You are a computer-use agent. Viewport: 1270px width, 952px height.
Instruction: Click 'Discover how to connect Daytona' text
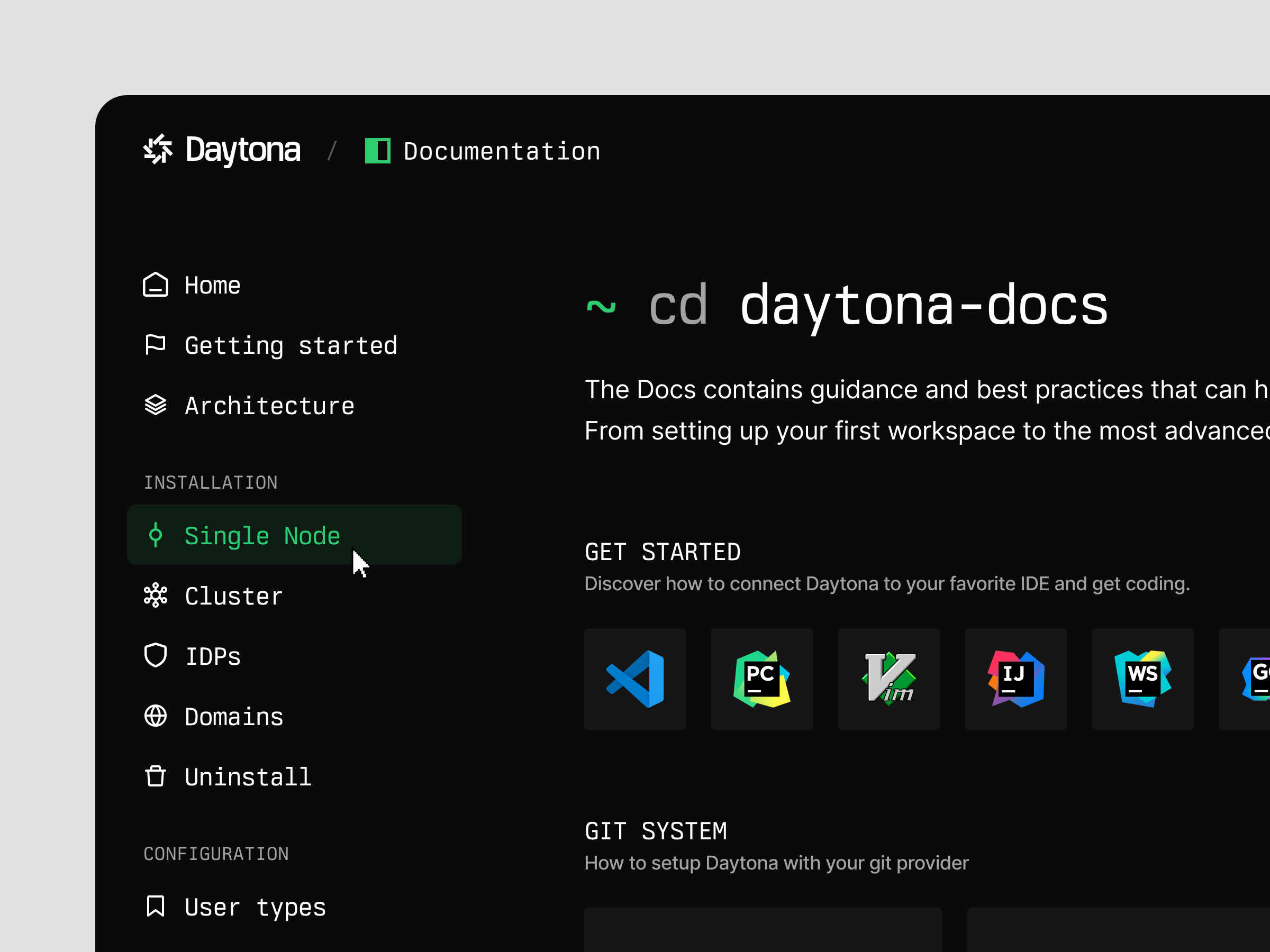pos(887,583)
